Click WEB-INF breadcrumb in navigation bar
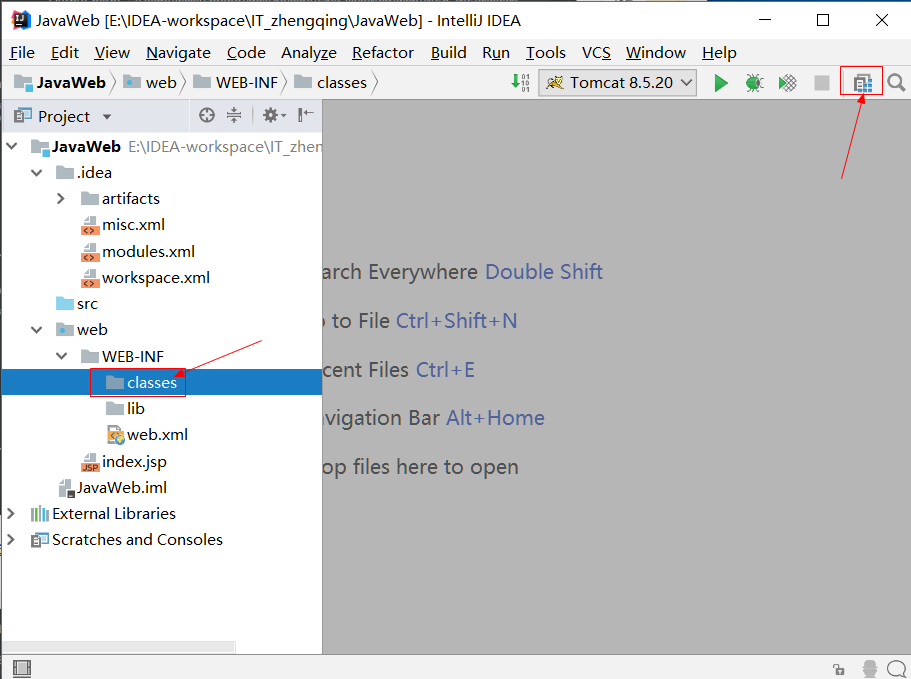Viewport: 911px width, 679px height. (x=236, y=82)
